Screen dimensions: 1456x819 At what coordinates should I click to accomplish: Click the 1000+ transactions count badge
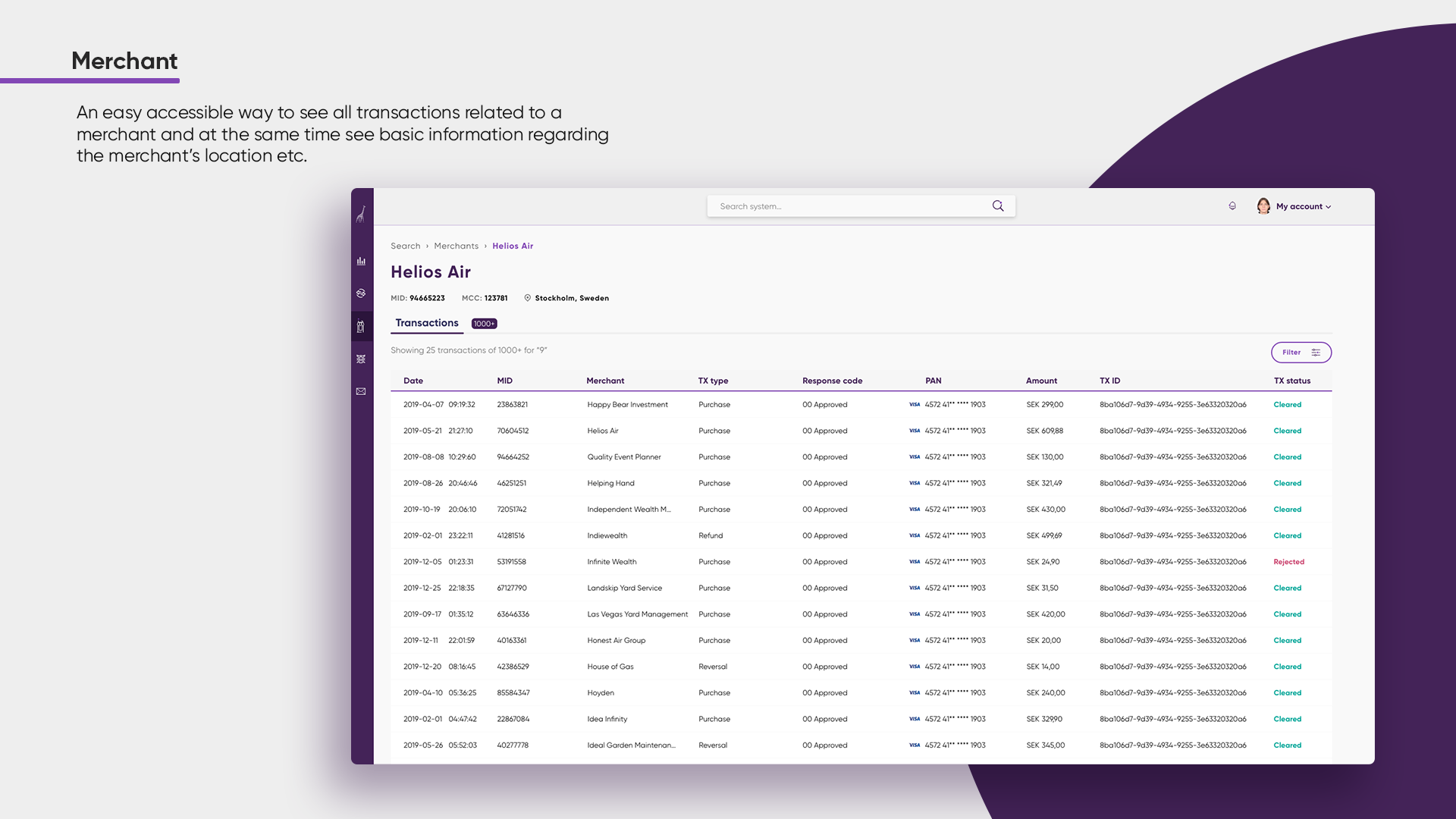[484, 324]
